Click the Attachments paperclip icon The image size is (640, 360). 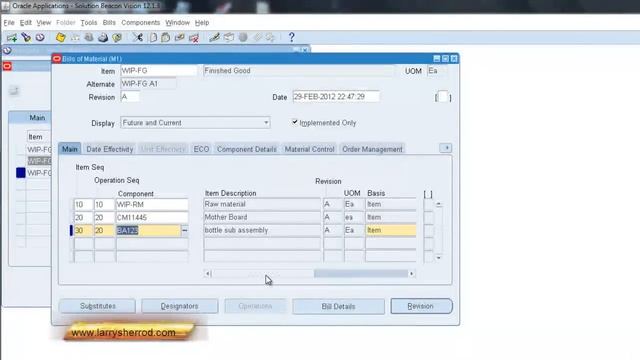(257, 38)
